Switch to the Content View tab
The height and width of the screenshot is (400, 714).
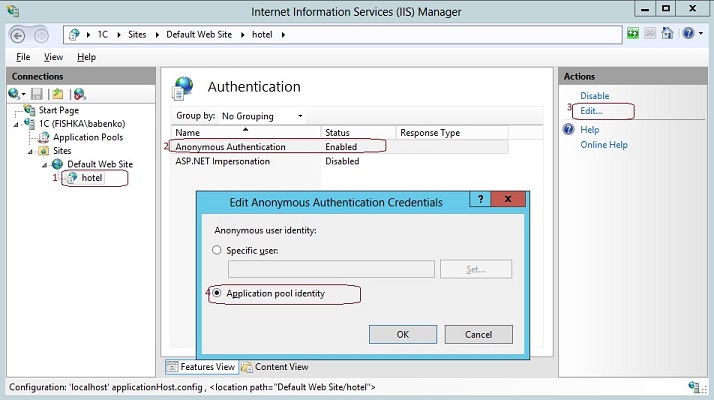pos(275,367)
